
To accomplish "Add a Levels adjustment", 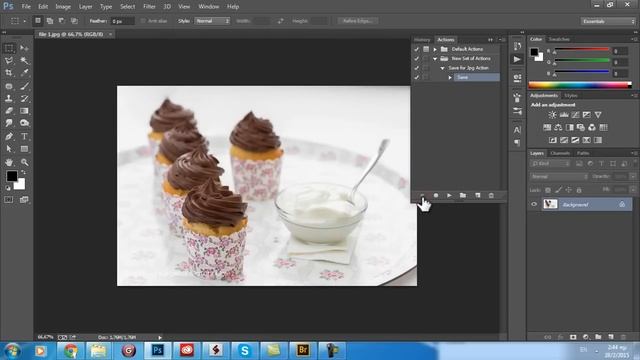I will pos(564,115).
